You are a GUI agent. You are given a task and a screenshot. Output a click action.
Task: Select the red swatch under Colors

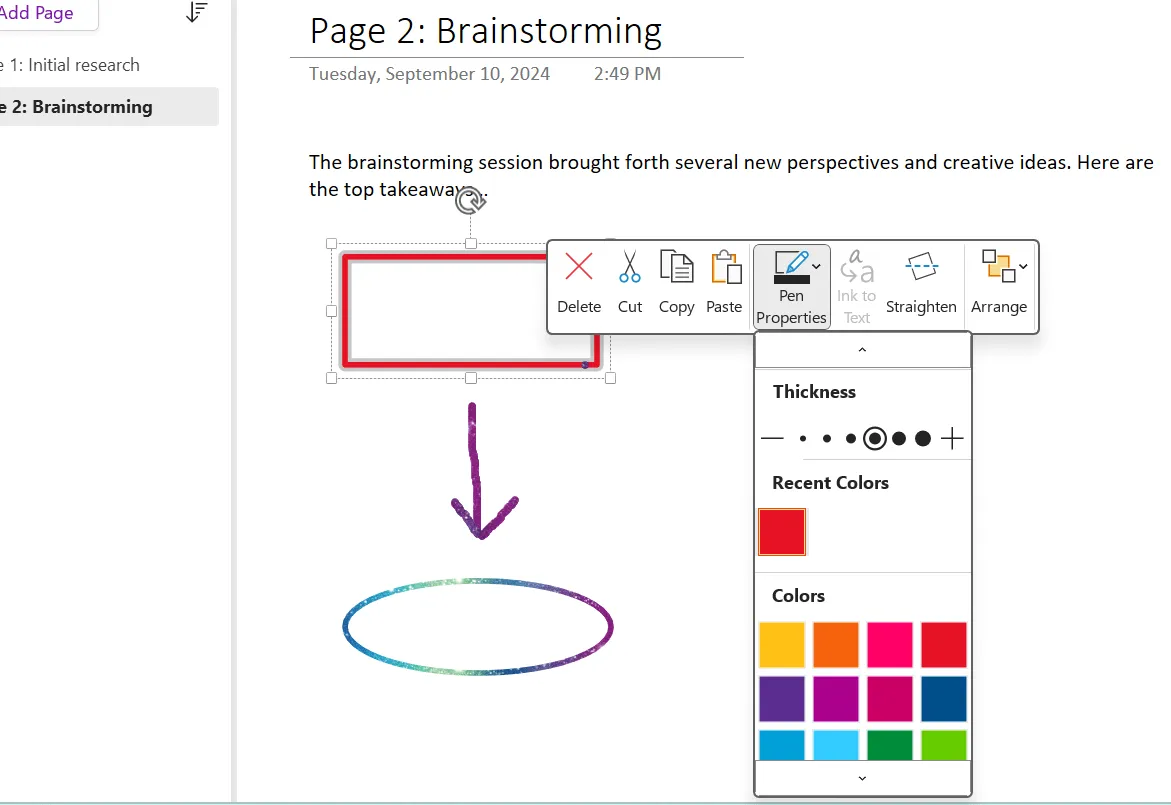click(944, 644)
